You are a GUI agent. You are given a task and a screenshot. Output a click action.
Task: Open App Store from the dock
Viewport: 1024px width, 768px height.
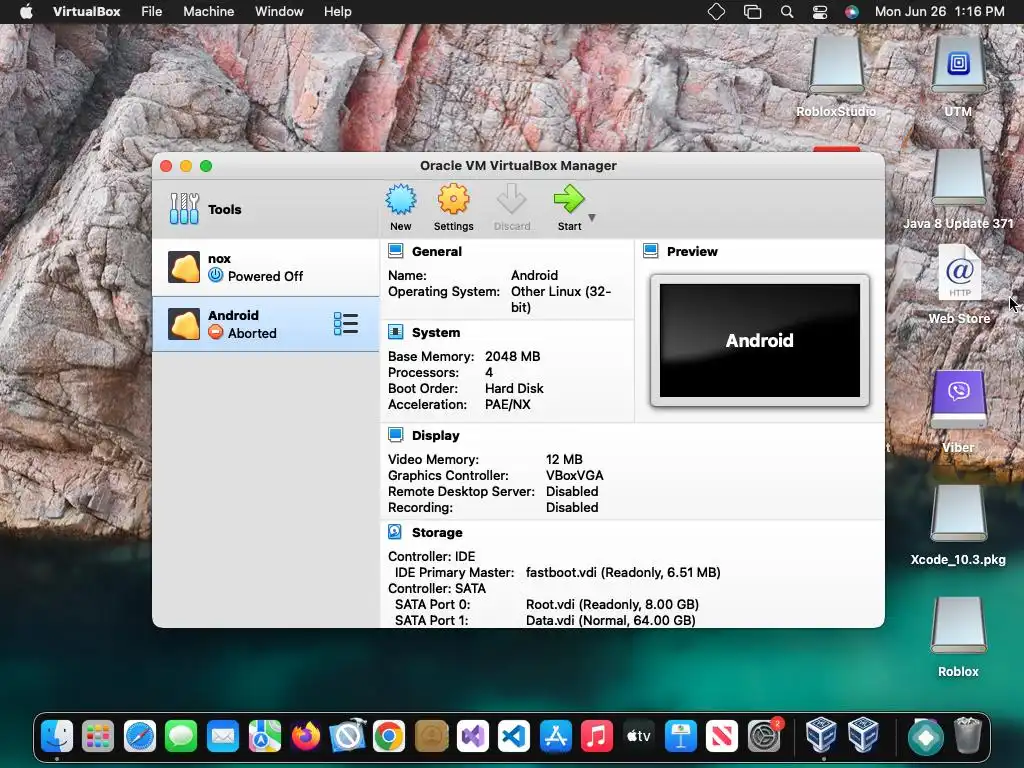point(556,736)
